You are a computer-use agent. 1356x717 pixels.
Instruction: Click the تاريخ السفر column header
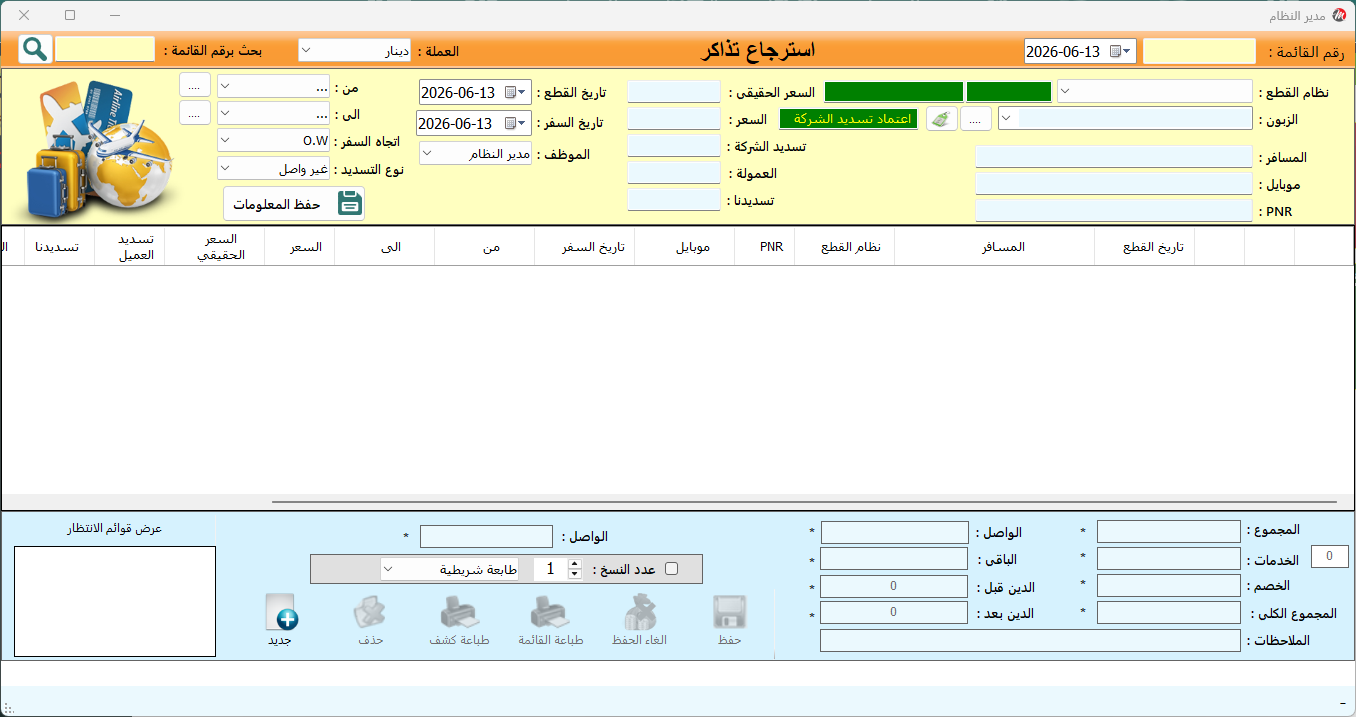[585, 247]
